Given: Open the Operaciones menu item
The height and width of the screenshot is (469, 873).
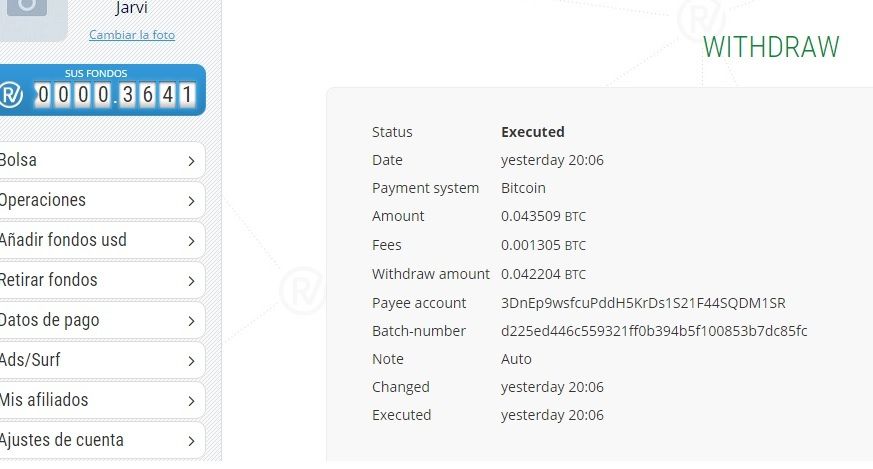Looking at the screenshot, I should pos(102,201).
